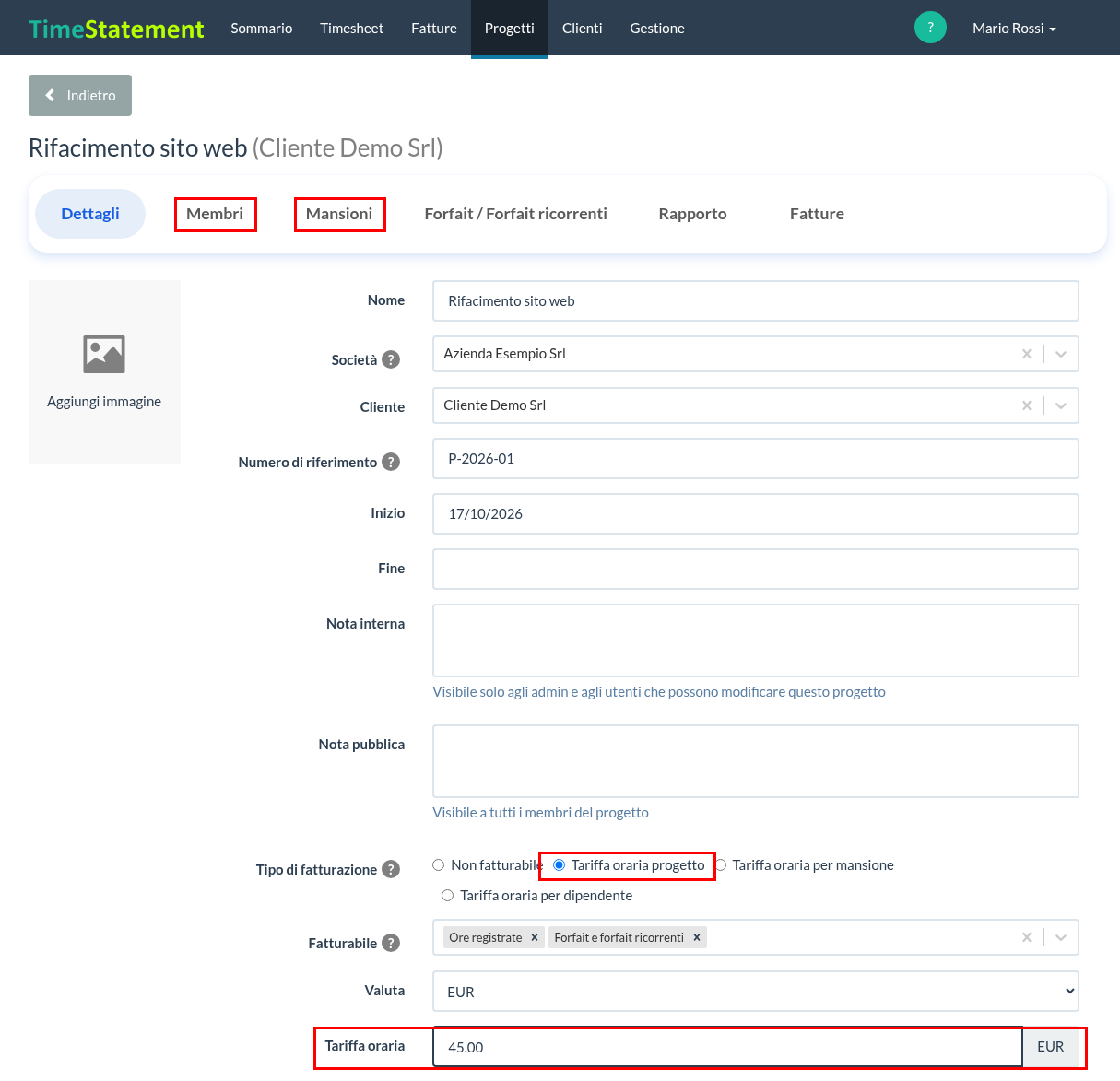The image size is (1120, 1081).
Task: Open the Gestione navigation item
Action: (x=657, y=29)
